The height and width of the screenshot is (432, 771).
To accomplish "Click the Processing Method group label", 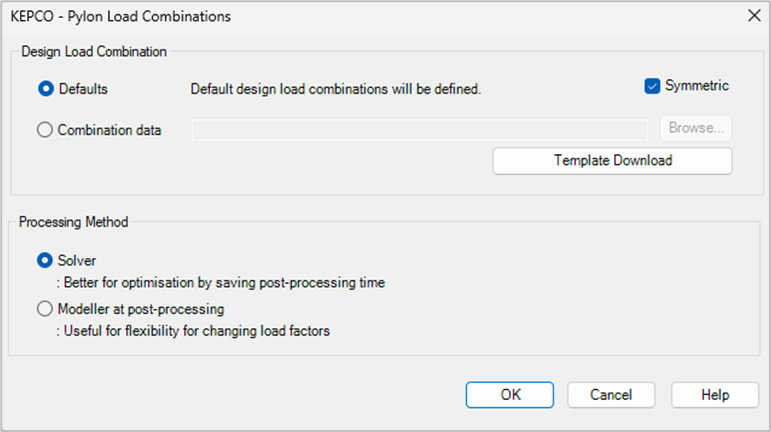I will 73,221.
